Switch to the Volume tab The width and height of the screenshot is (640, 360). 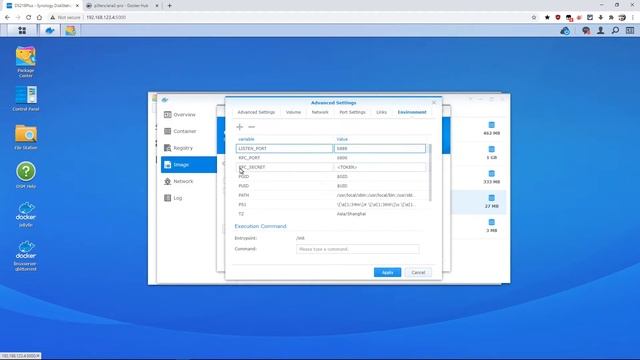[x=293, y=112]
